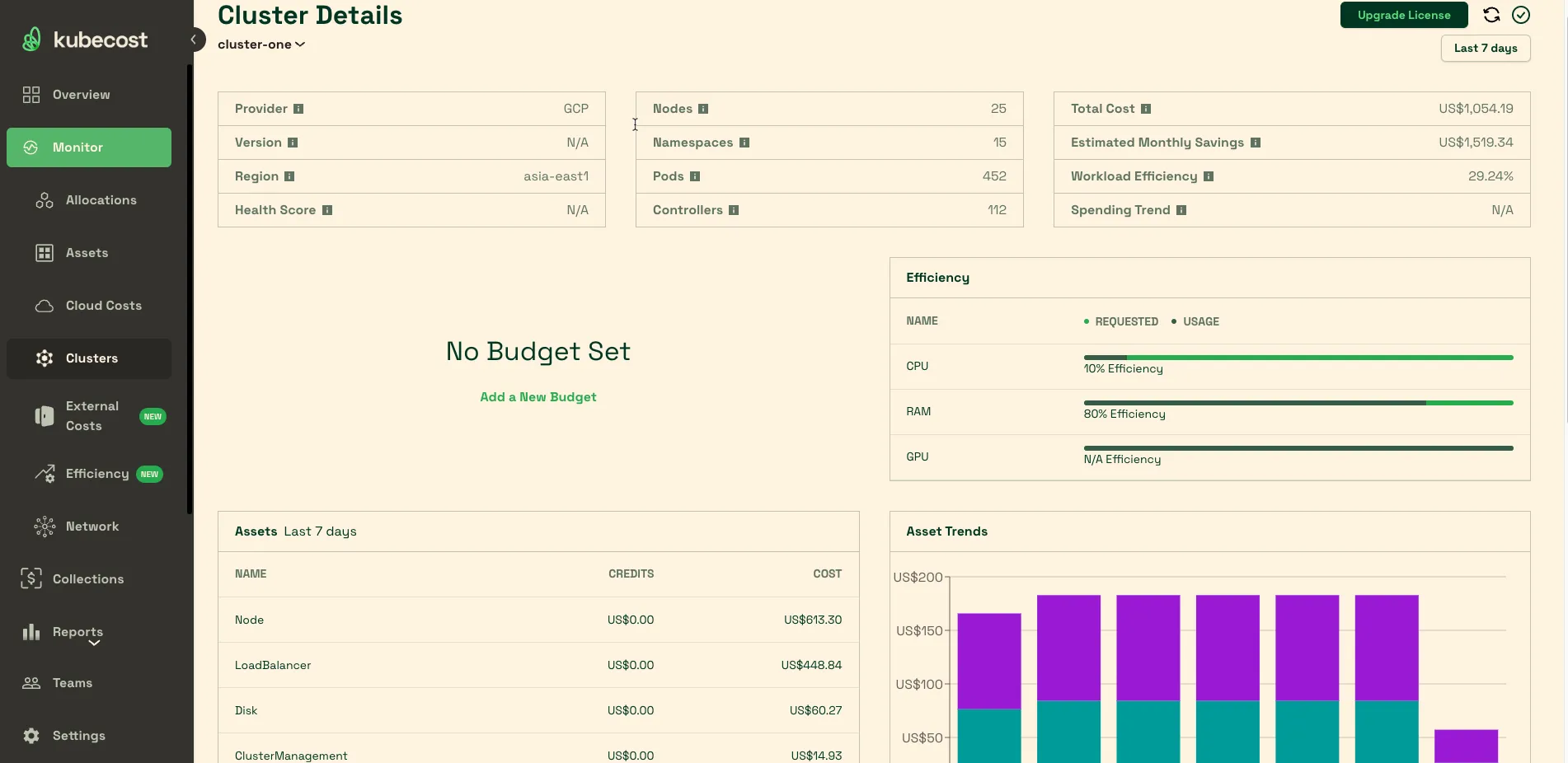The width and height of the screenshot is (1568, 763).
Task: Click the sidebar vertical scrollbar
Action: pyautogui.click(x=190, y=288)
